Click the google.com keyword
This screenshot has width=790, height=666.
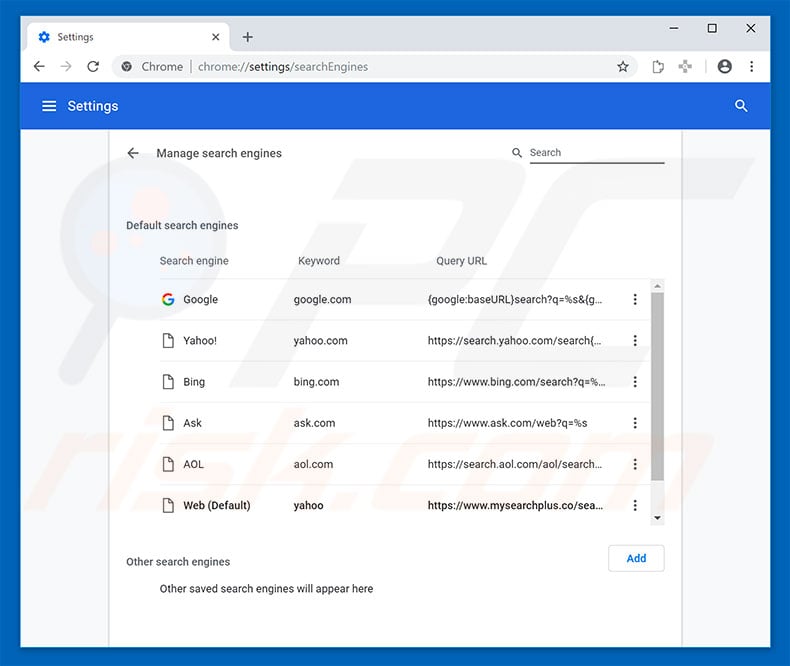[322, 299]
